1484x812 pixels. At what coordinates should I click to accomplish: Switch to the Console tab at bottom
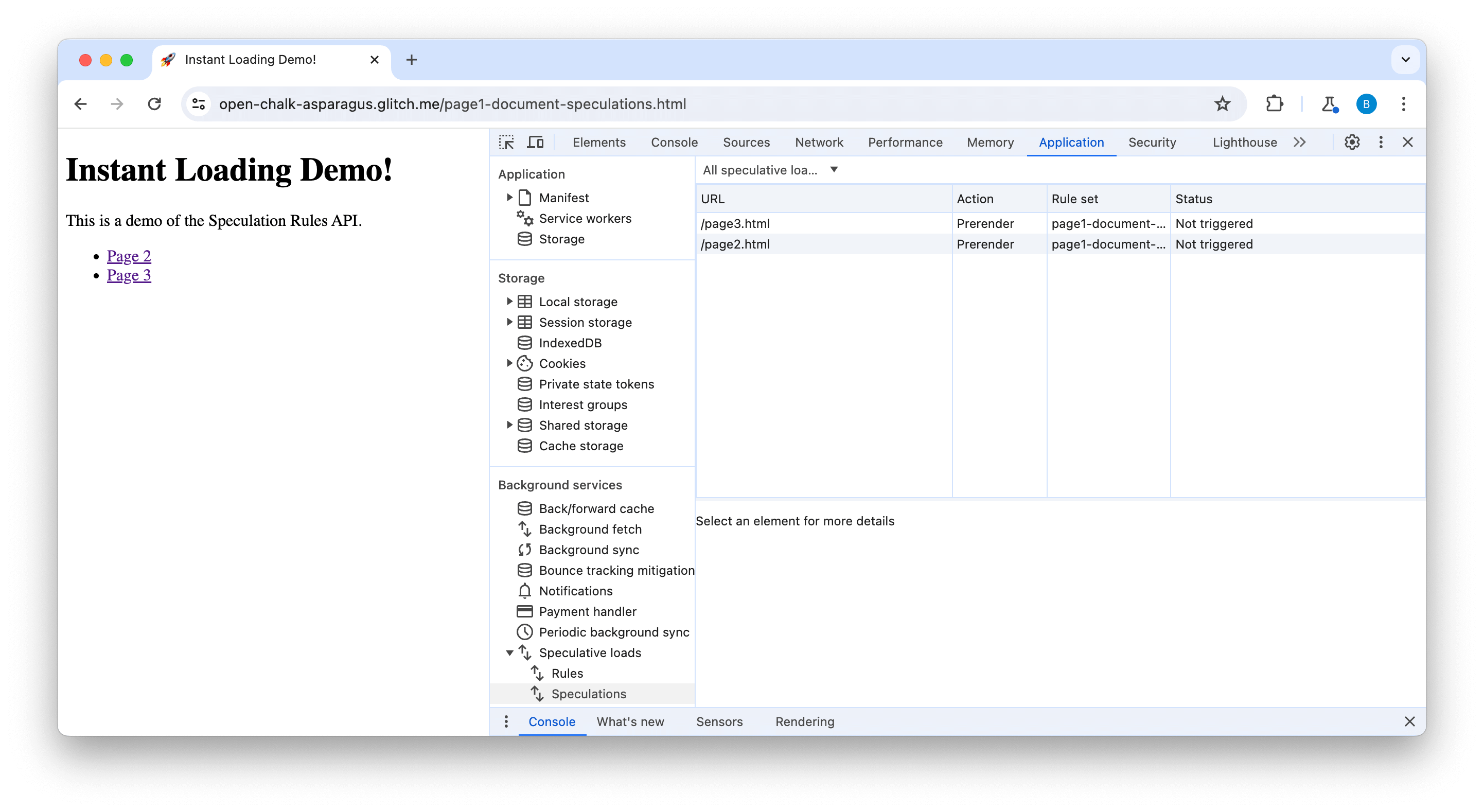point(553,721)
